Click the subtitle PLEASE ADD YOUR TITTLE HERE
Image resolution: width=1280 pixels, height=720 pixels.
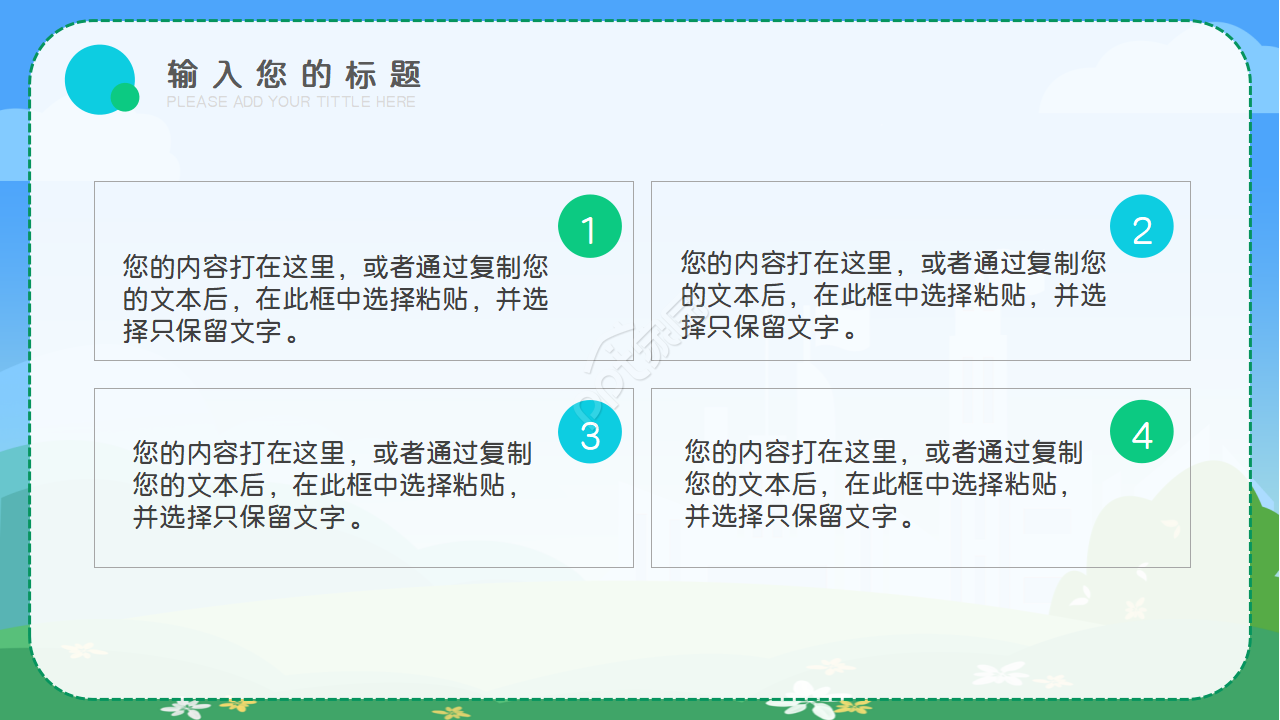click(291, 102)
